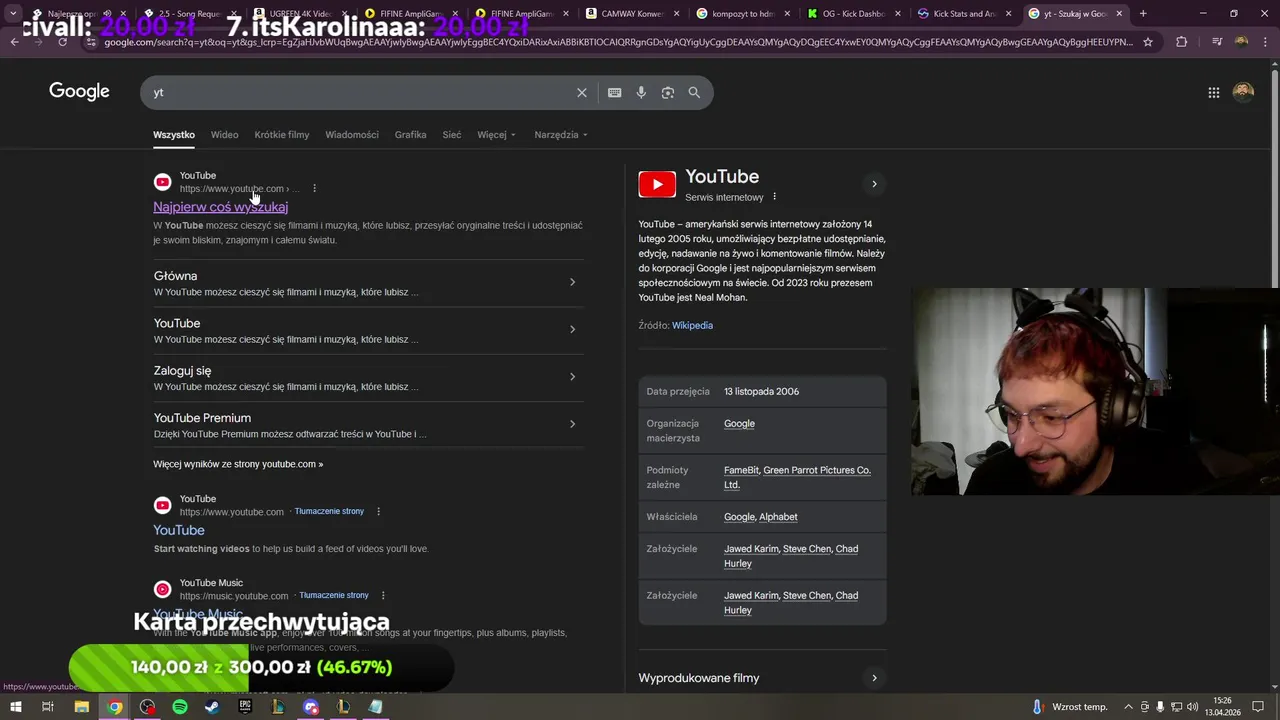The width and height of the screenshot is (1280, 720).
Task: Open File Explorer from the taskbar
Action: click(x=82, y=707)
